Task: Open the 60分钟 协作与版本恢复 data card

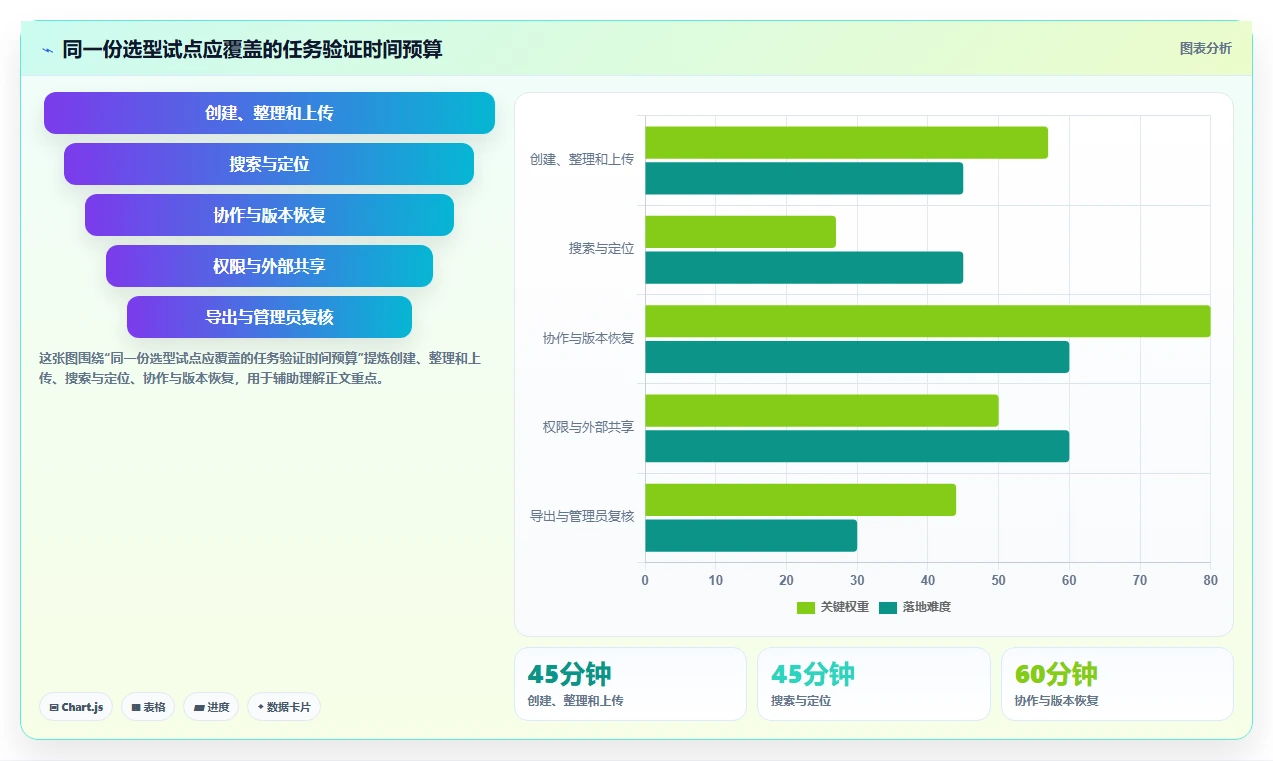Action: click(1117, 684)
